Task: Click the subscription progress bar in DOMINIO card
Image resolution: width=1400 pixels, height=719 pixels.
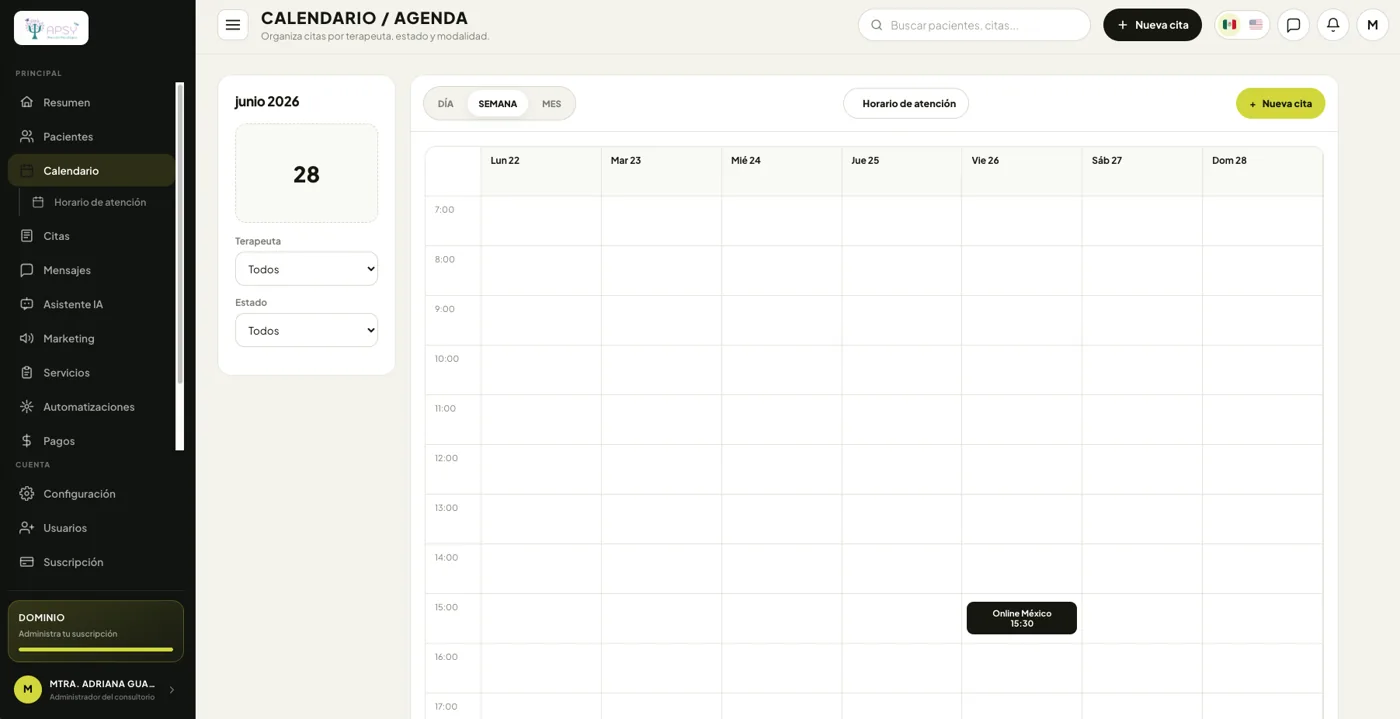Action: (x=96, y=650)
